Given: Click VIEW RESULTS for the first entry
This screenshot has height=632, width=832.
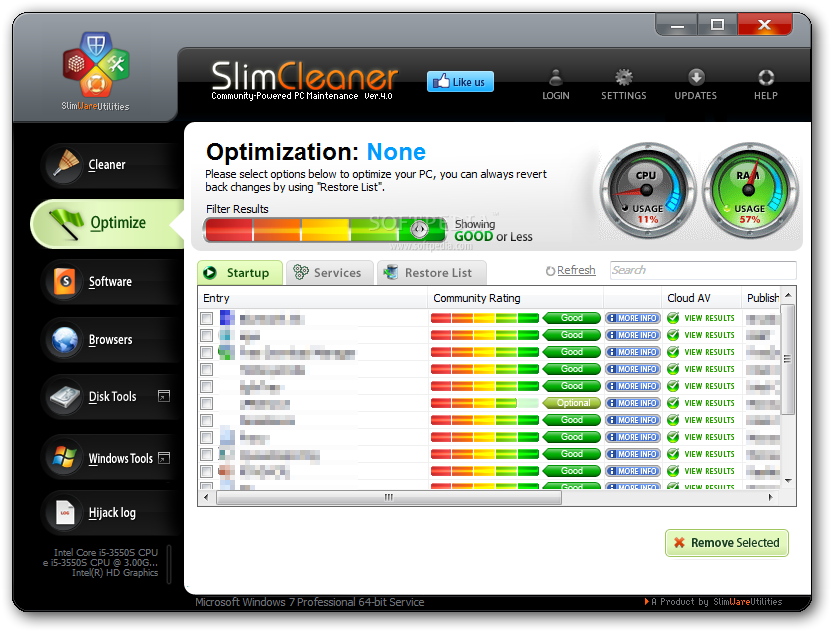Looking at the screenshot, I should [x=709, y=318].
